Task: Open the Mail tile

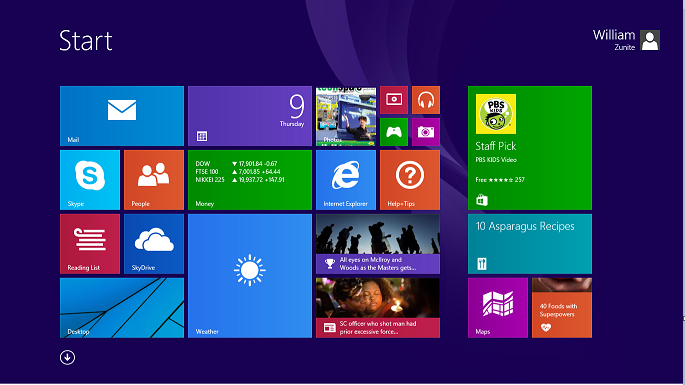Action: pyautogui.click(x=122, y=116)
